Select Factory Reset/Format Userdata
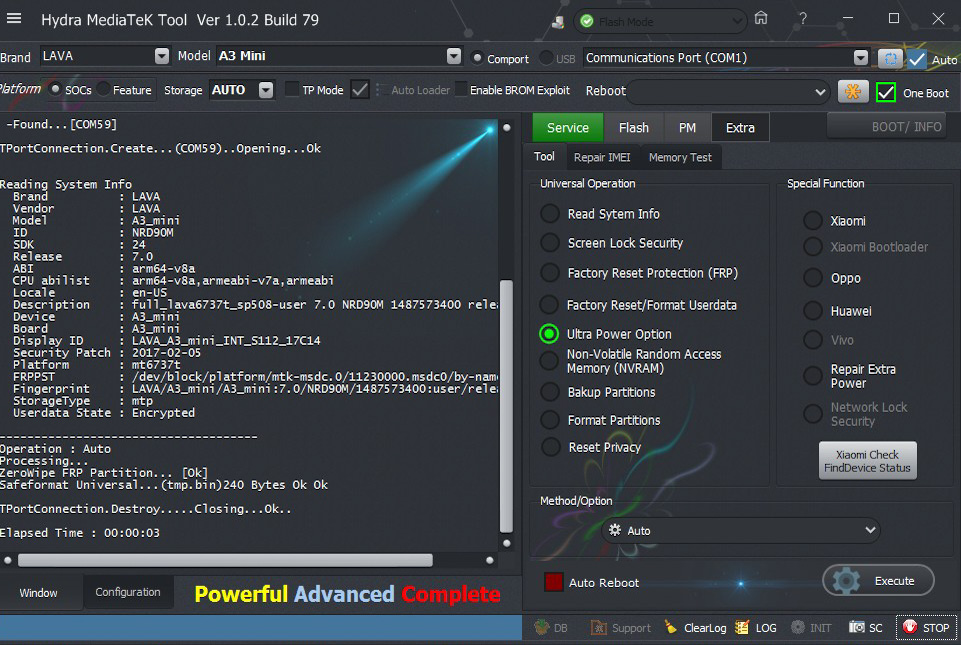961x645 pixels. 549,305
